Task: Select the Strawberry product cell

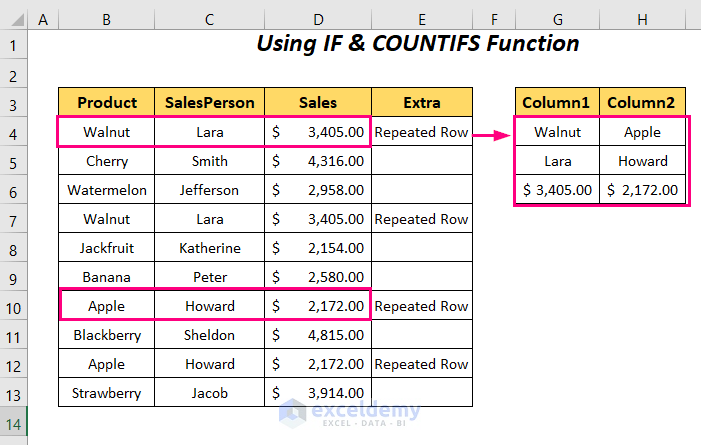Action: [x=107, y=393]
